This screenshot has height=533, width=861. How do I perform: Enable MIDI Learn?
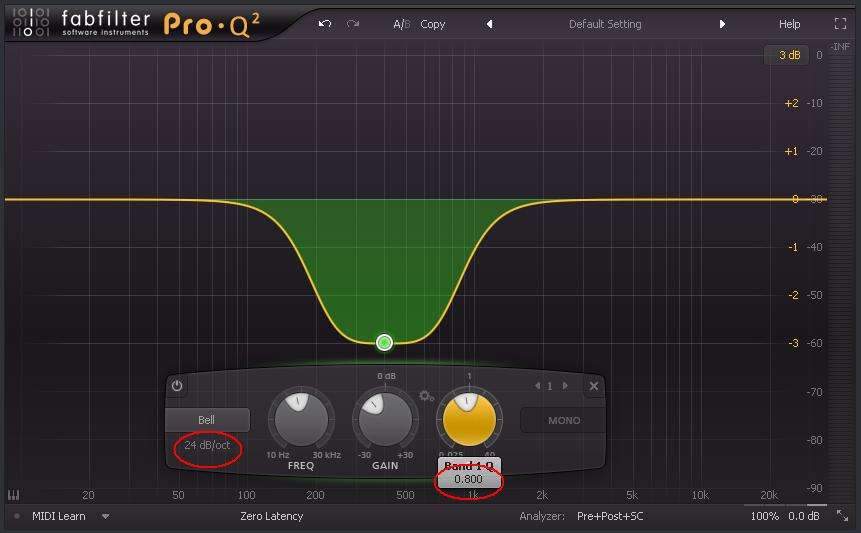coord(59,517)
